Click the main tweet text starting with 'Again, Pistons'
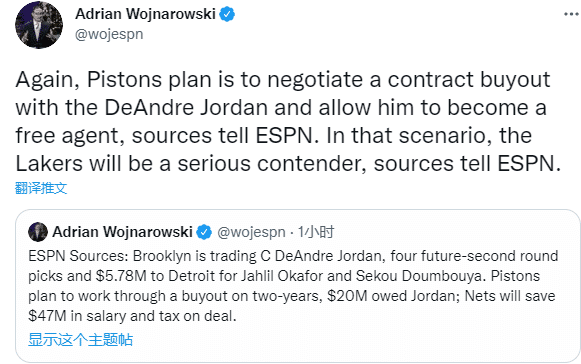The image size is (581, 364). point(288,121)
